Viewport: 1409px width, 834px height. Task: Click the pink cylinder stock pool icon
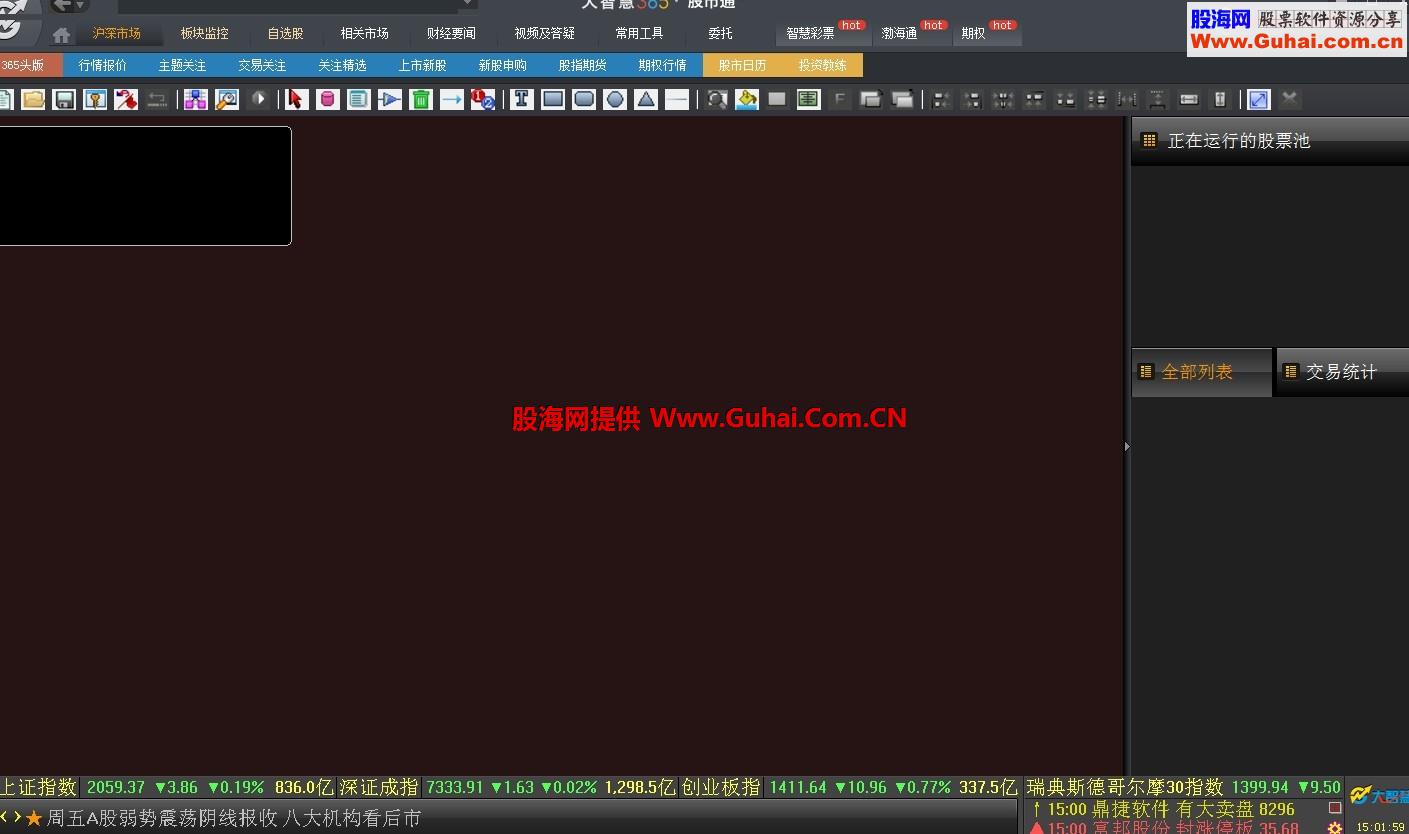click(327, 99)
